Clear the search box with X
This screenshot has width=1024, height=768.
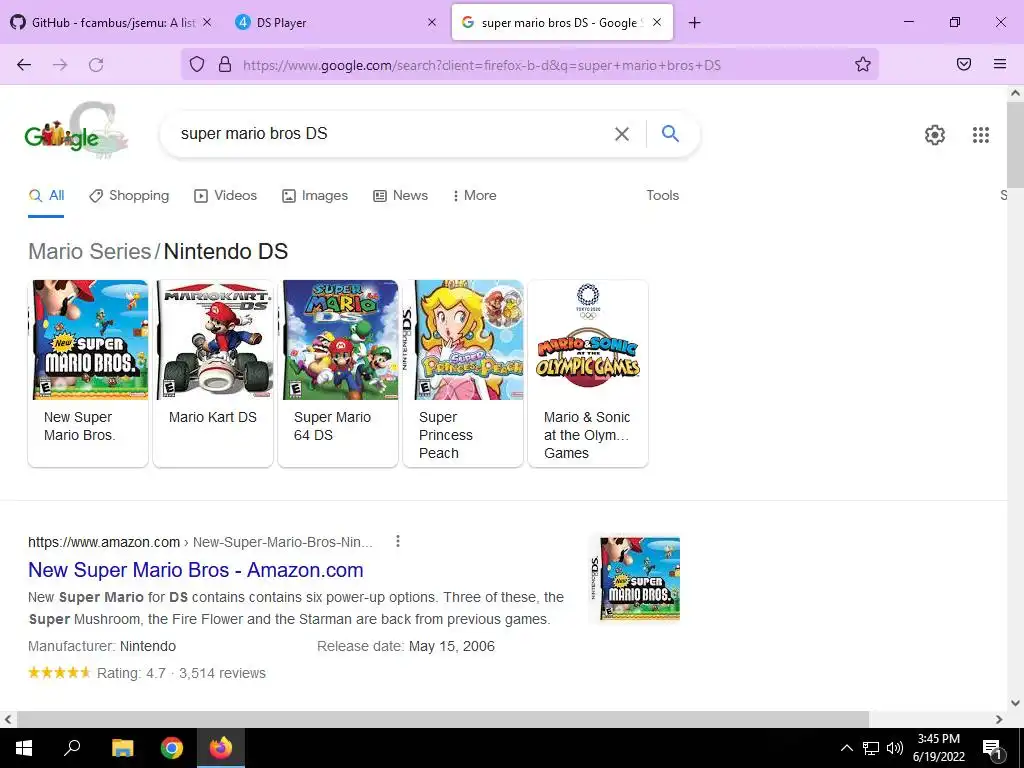[x=622, y=134]
